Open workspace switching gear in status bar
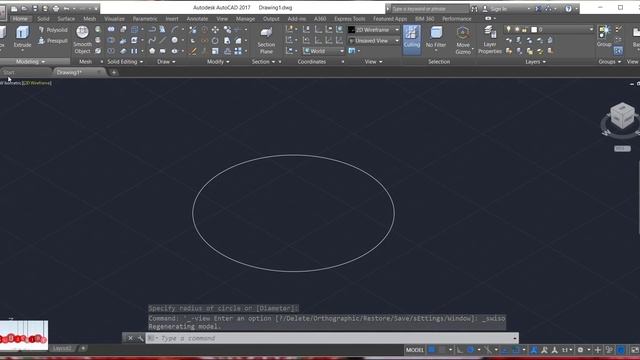The width and height of the screenshot is (640, 360). click(580, 350)
